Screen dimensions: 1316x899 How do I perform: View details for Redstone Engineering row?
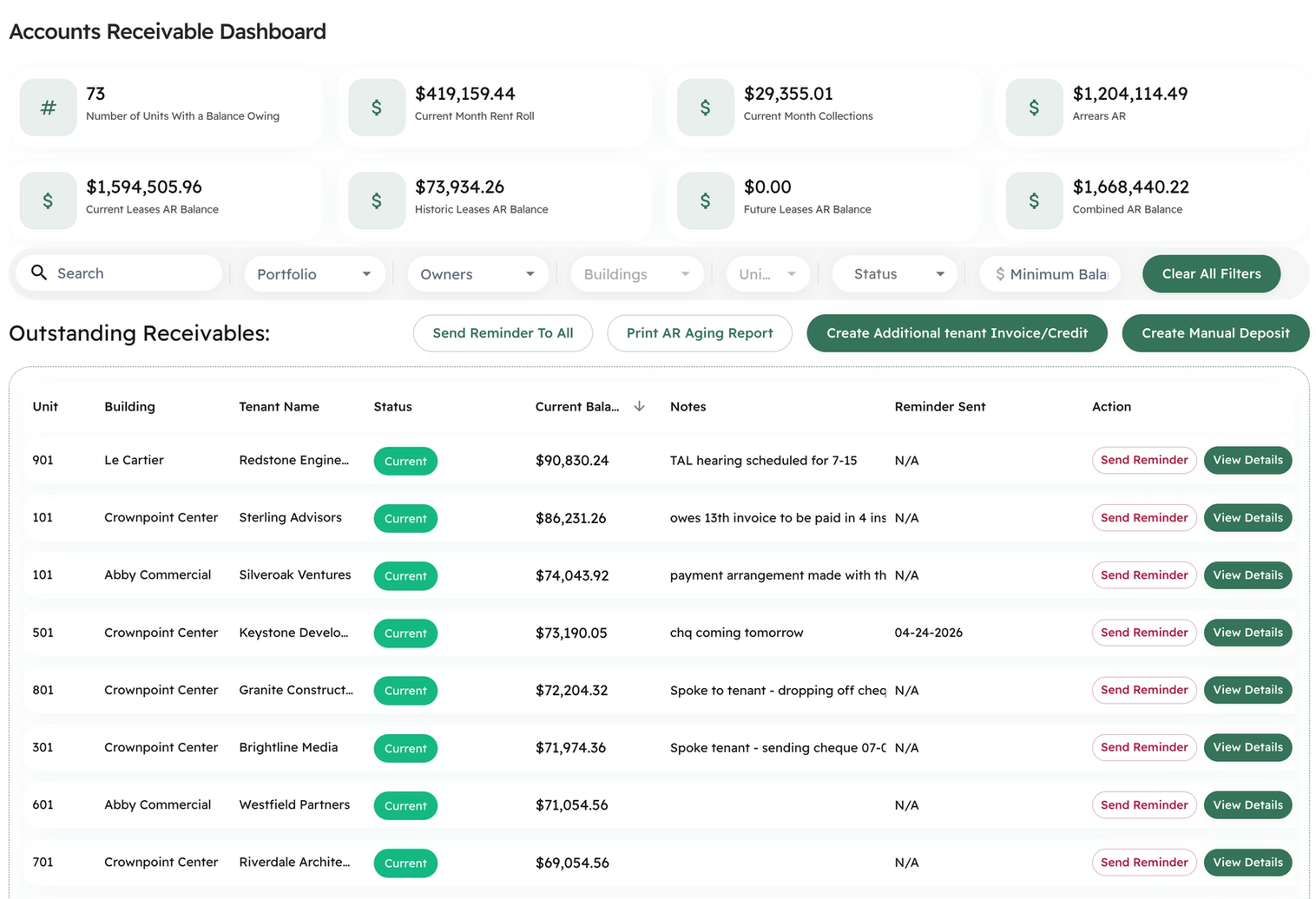point(1247,460)
